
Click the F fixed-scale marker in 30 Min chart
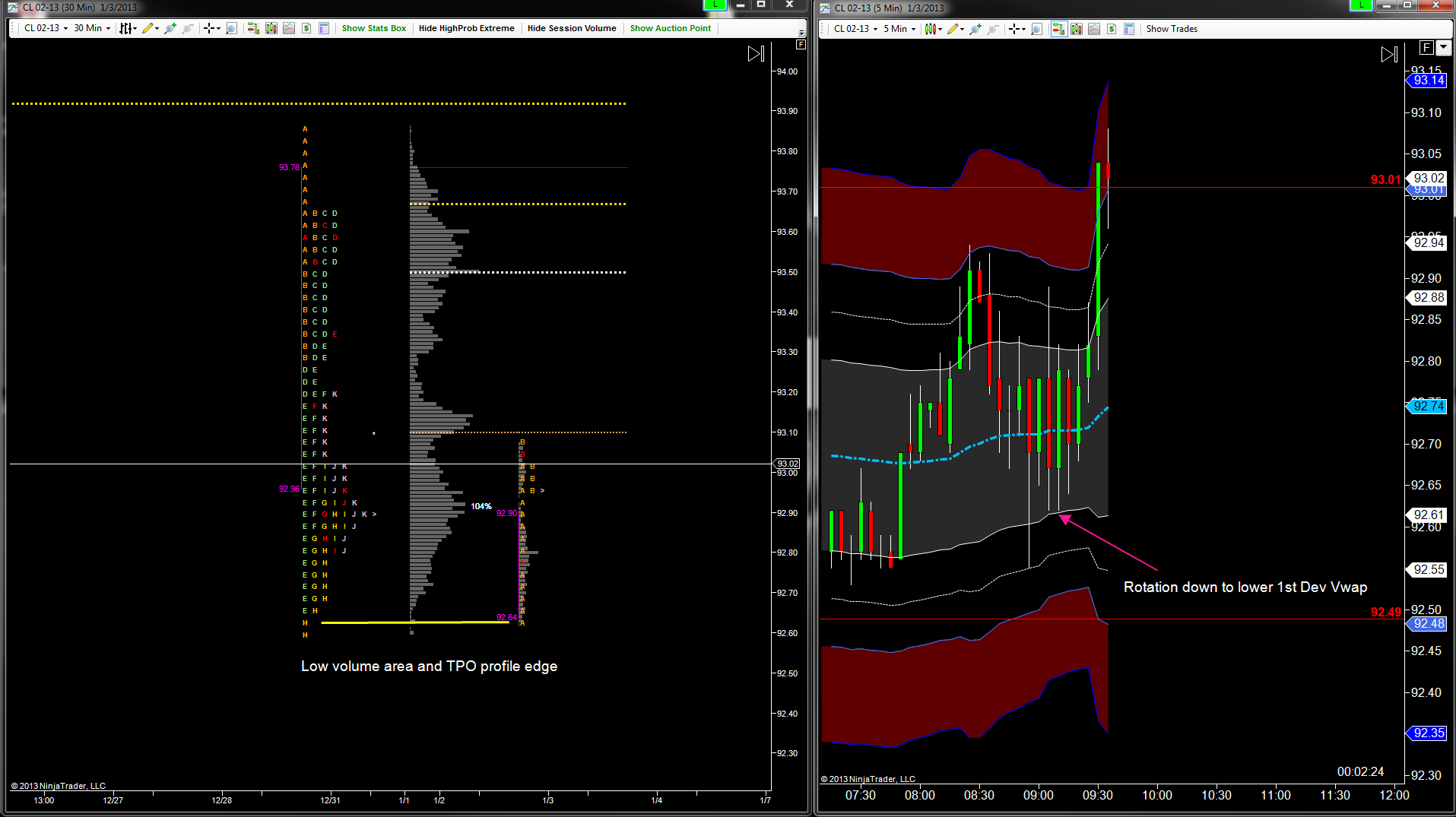pos(801,45)
